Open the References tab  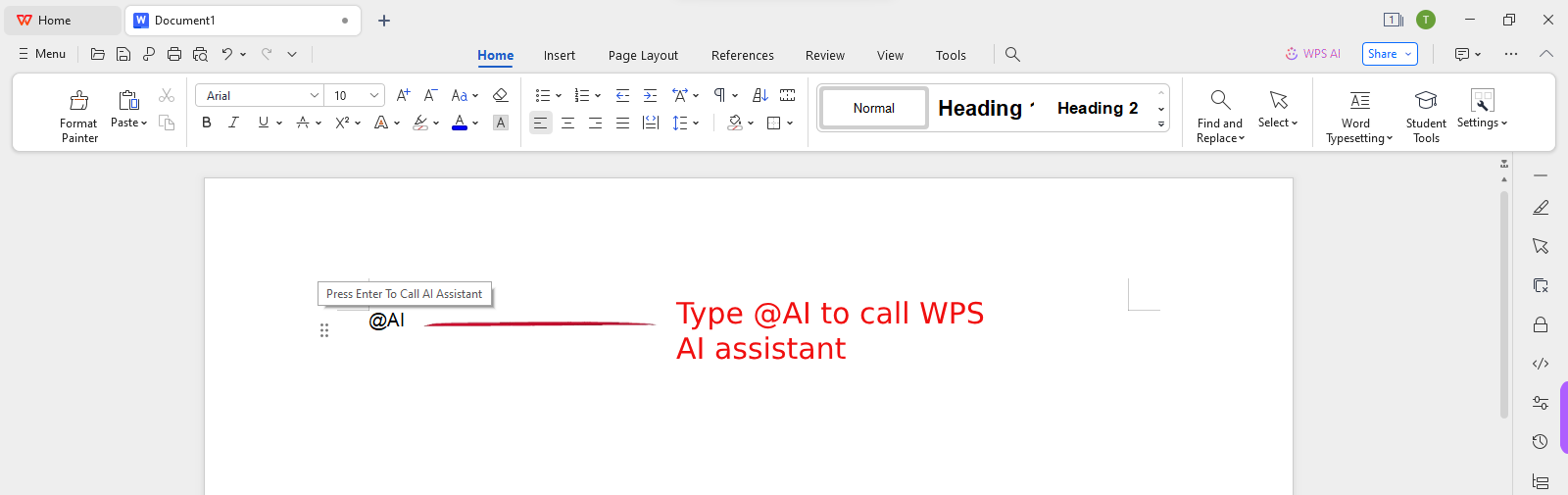(742, 55)
